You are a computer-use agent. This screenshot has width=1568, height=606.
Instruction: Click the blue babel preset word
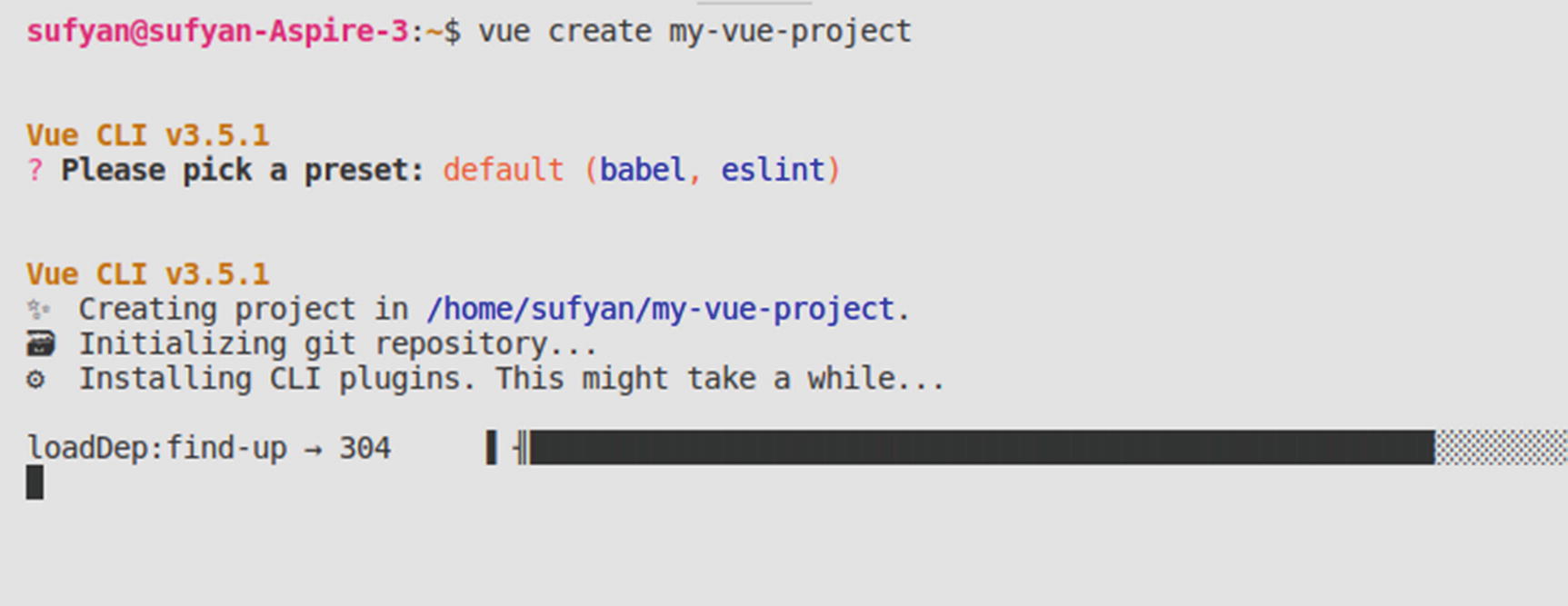(x=642, y=170)
